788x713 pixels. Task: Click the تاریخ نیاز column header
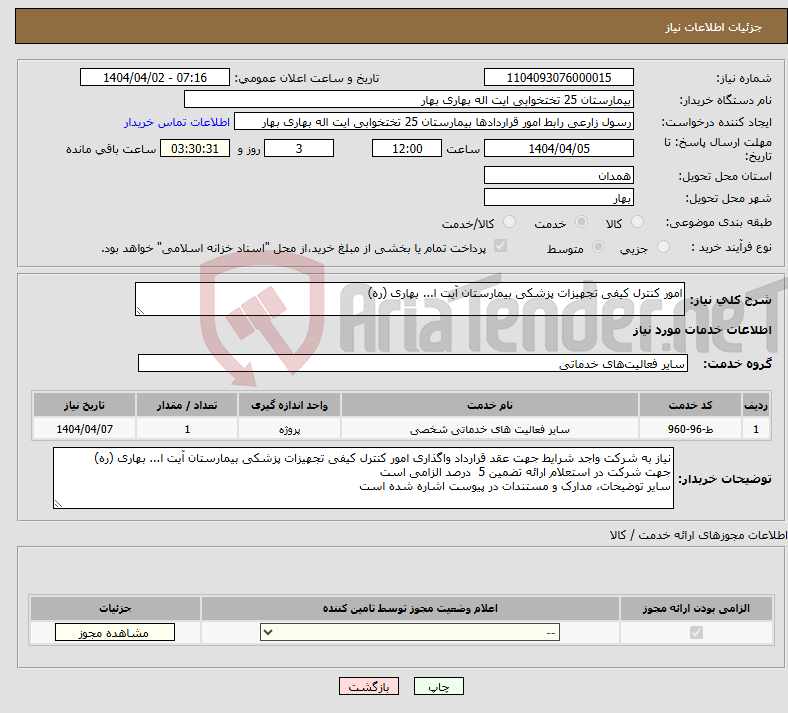coord(84,405)
